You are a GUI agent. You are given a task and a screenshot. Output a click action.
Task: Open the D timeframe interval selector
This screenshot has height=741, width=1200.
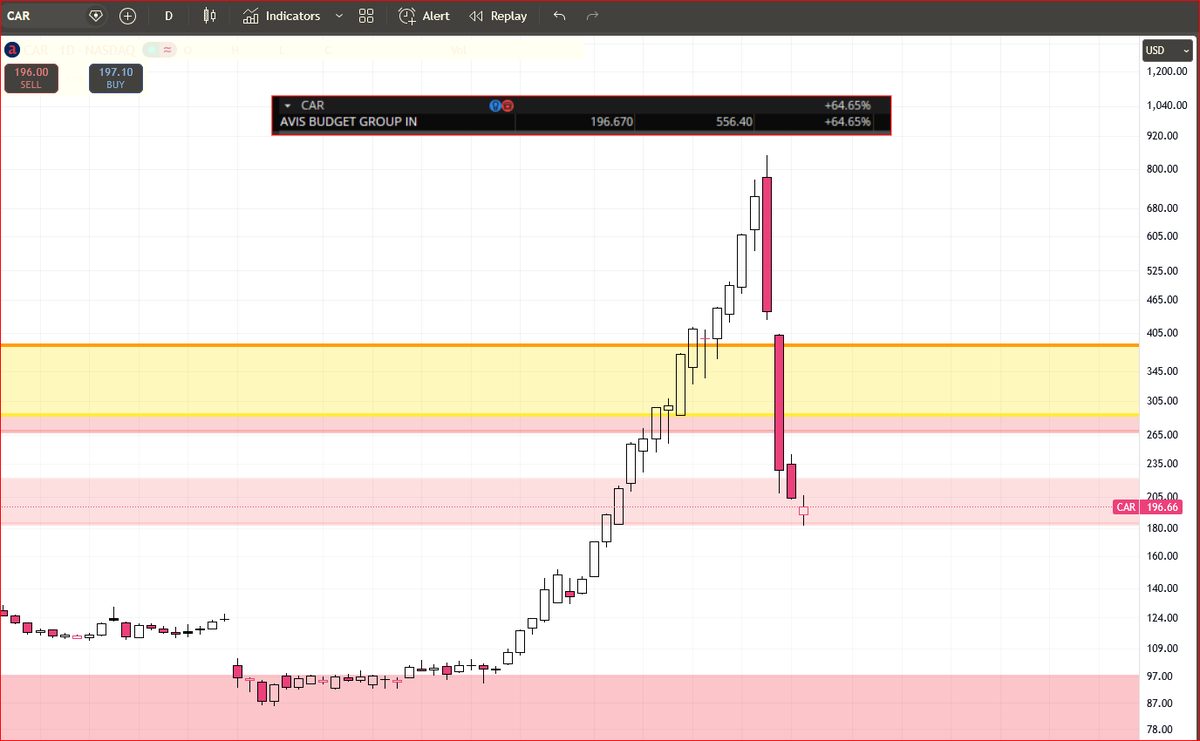168,16
